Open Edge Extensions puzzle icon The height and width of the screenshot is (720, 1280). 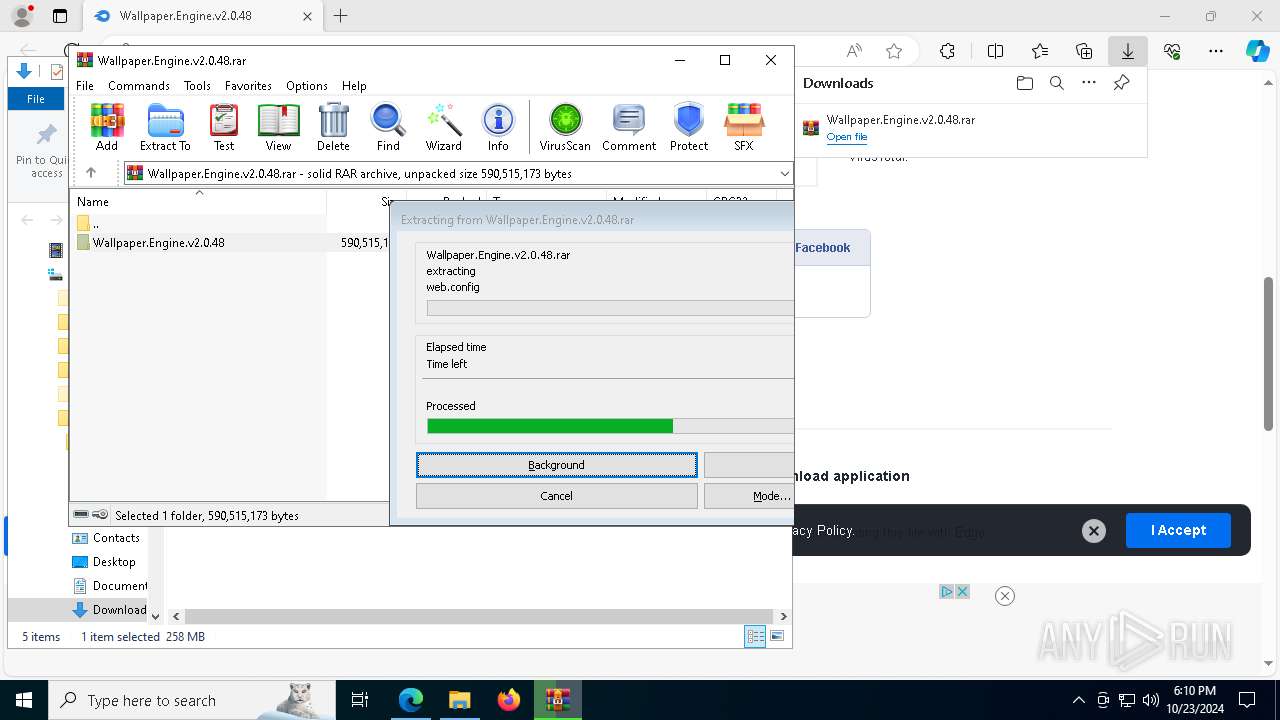tap(947, 51)
